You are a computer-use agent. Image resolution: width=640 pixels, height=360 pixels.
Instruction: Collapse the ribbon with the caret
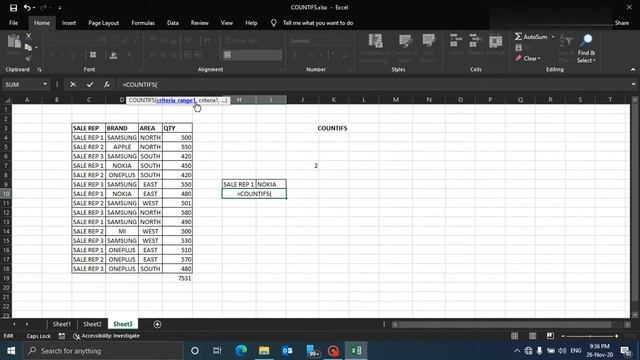click(x=633, y=70)
